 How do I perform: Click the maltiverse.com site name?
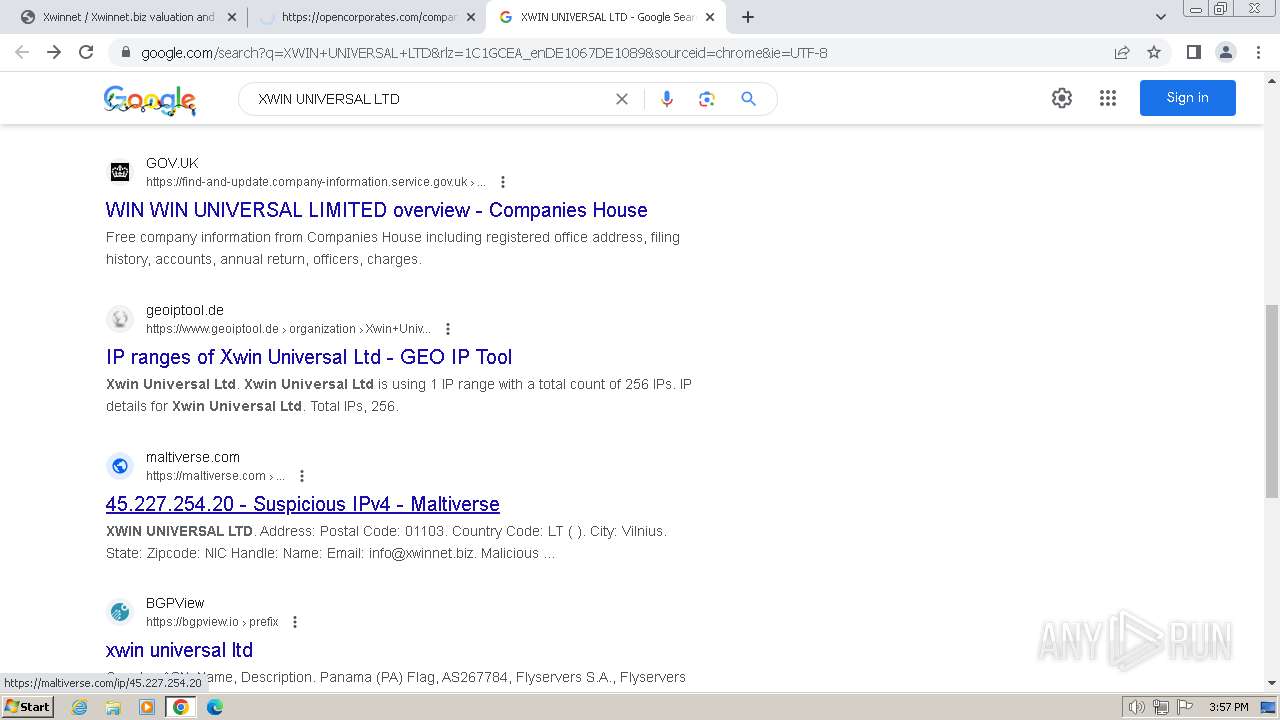(193, 457)
